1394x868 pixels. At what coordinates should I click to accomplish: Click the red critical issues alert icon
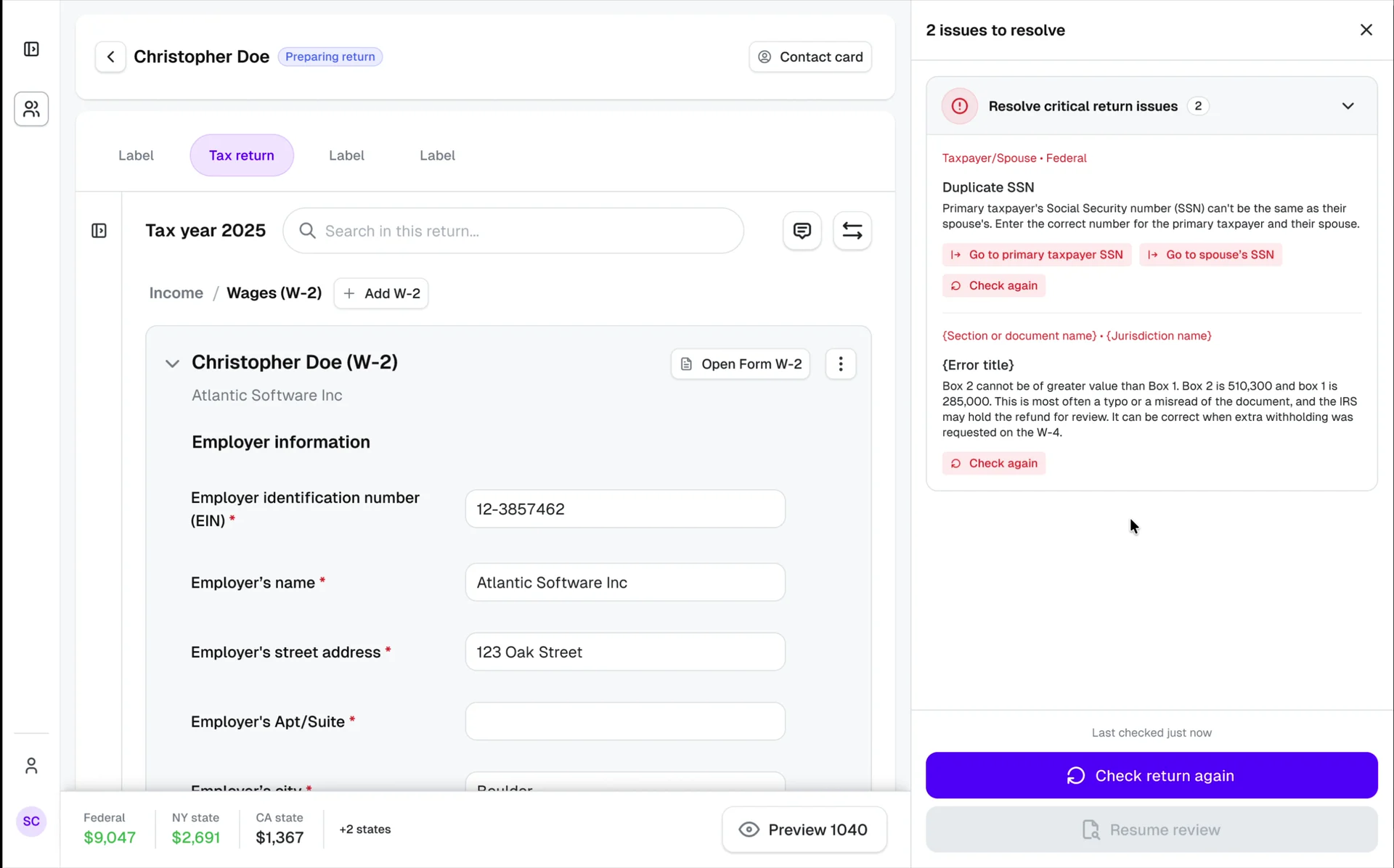(960, 106)
